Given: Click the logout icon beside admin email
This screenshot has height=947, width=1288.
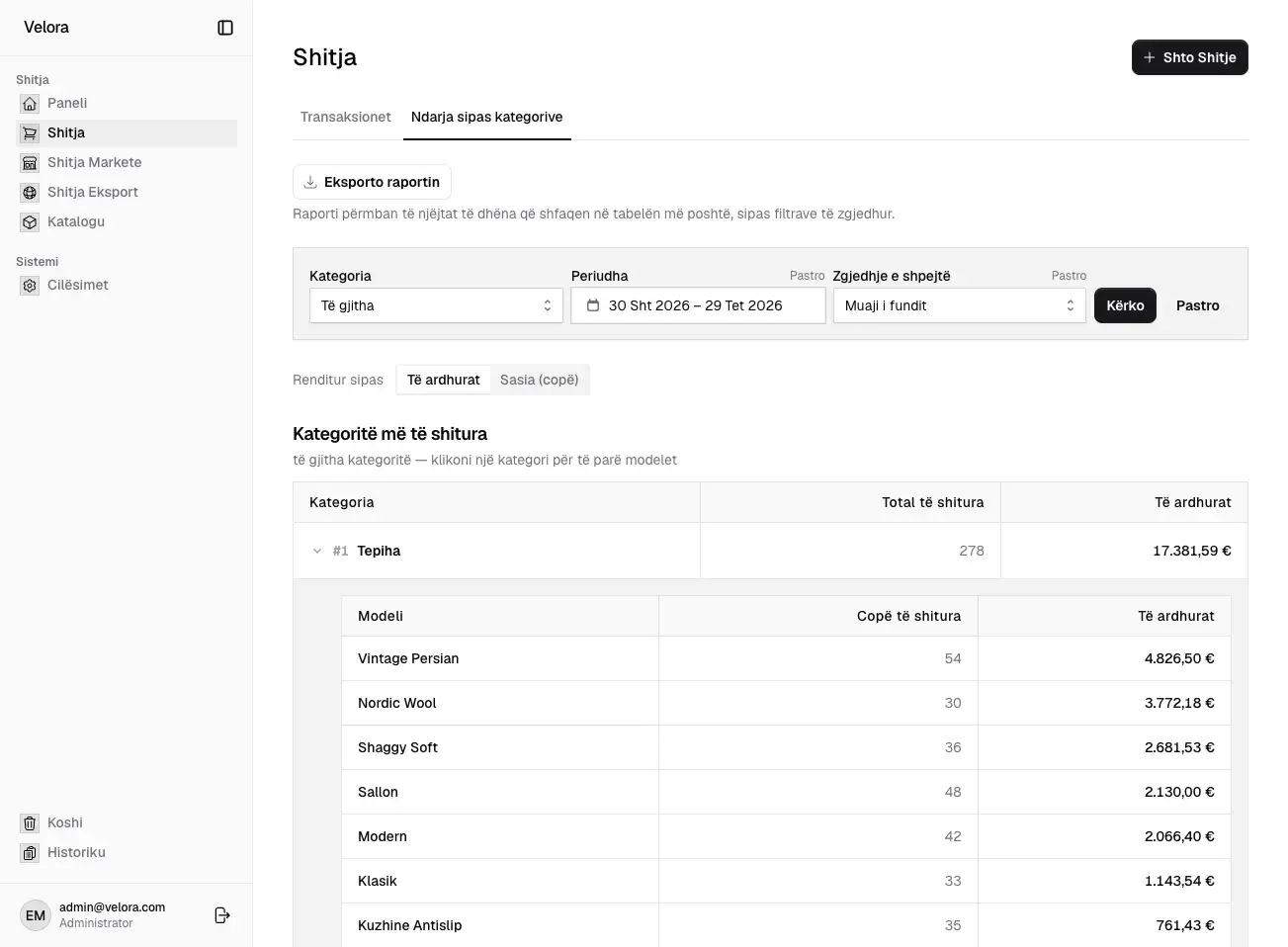Looking at the screenshot, I should pyautogui.click(x=222, y=915).
